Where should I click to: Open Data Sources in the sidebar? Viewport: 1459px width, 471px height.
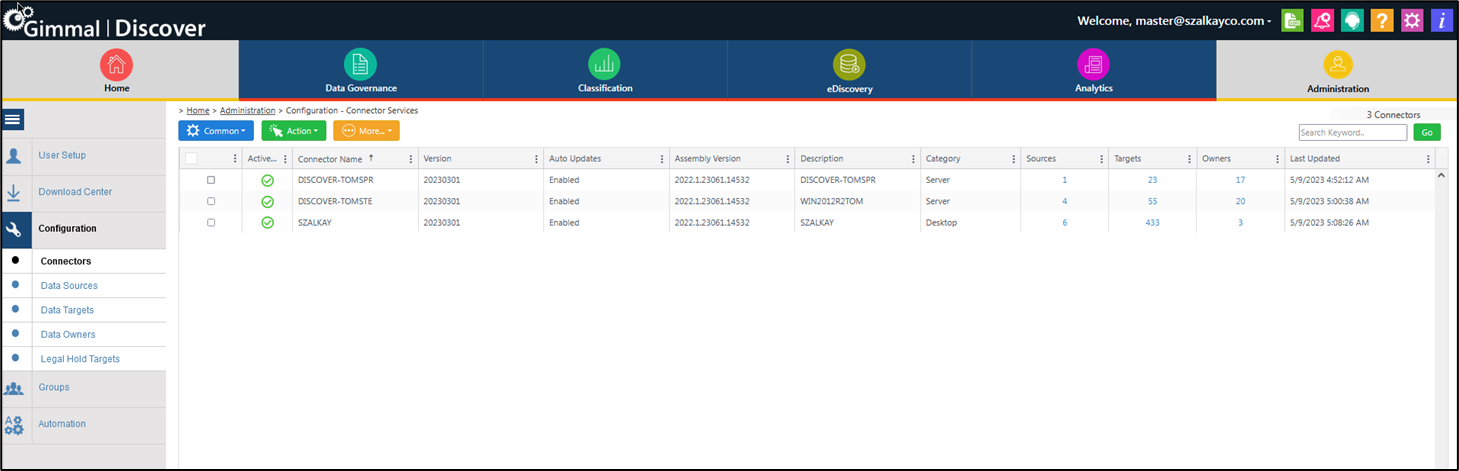pos(69,286)
